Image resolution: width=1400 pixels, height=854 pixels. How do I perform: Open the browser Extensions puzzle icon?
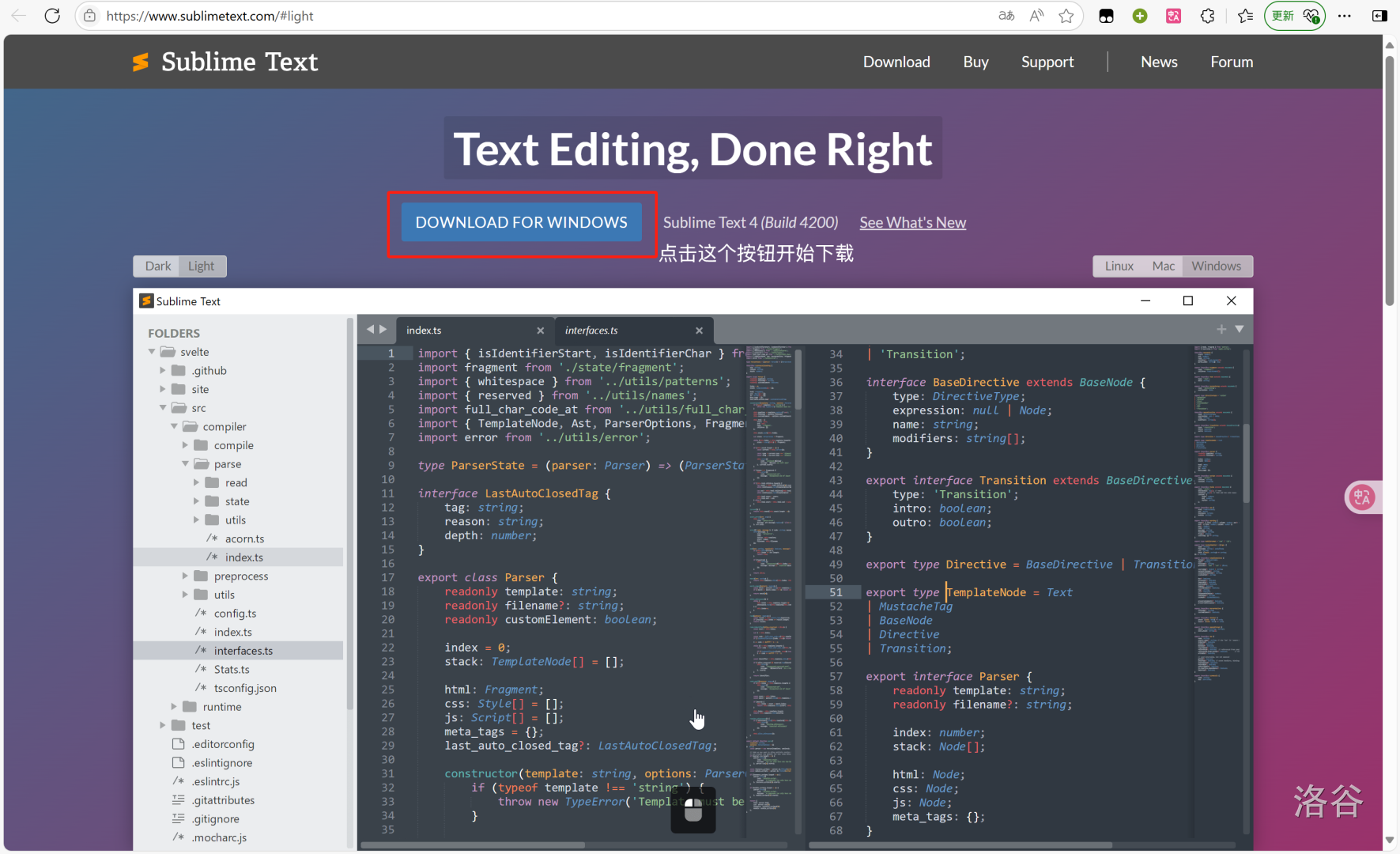pyautogui.click(x=1207, y=15)
